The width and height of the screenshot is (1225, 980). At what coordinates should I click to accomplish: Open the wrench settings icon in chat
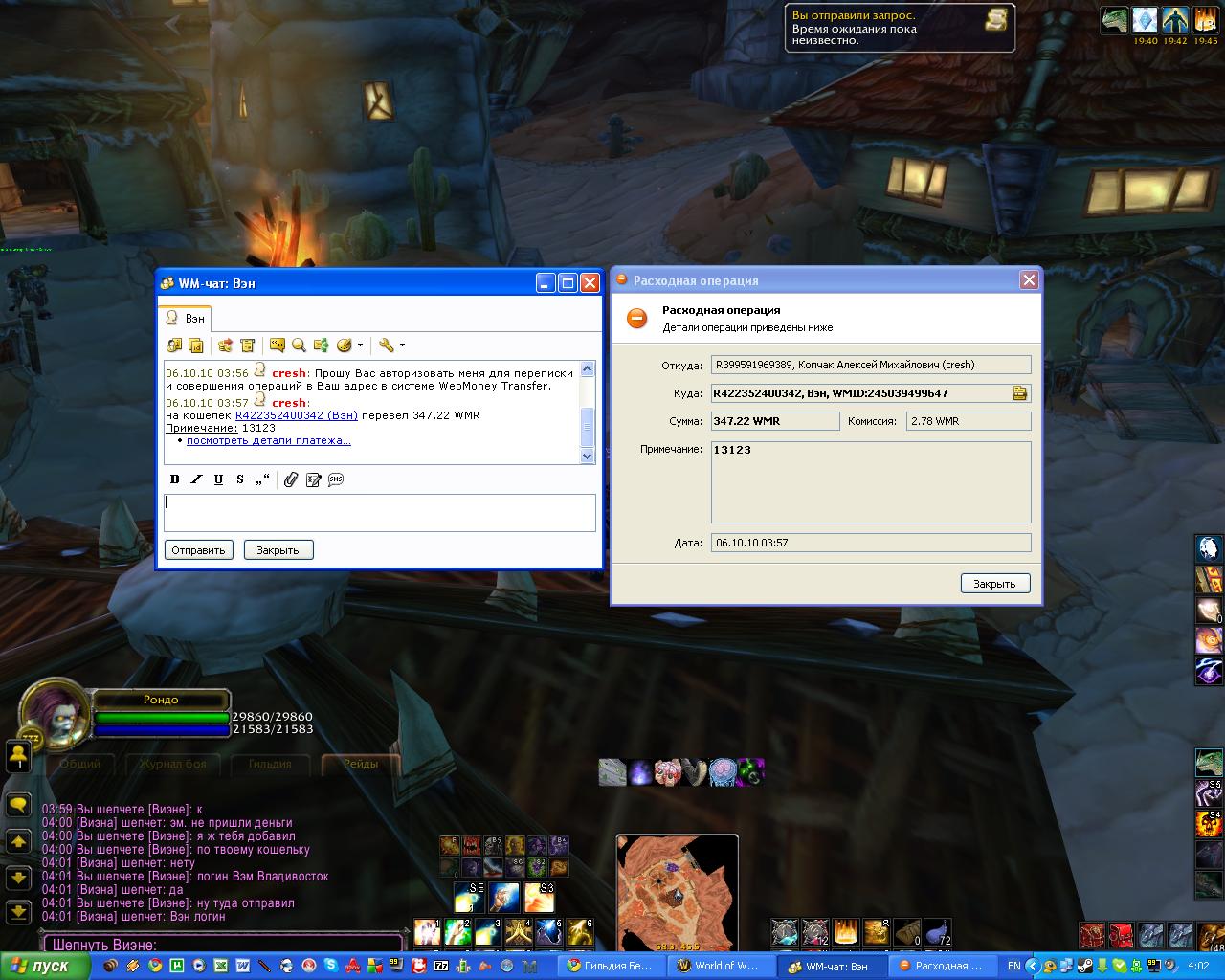387,345
